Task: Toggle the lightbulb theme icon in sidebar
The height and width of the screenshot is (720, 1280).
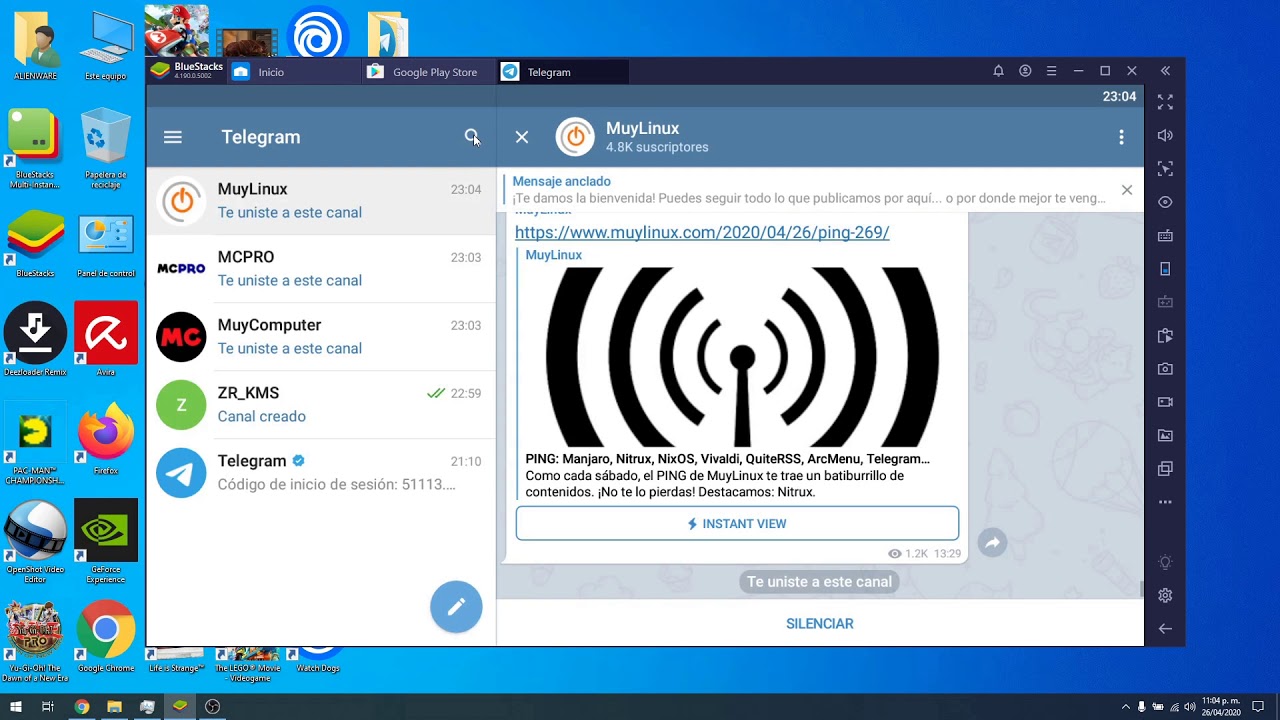Action: (x=1165, y=562)
